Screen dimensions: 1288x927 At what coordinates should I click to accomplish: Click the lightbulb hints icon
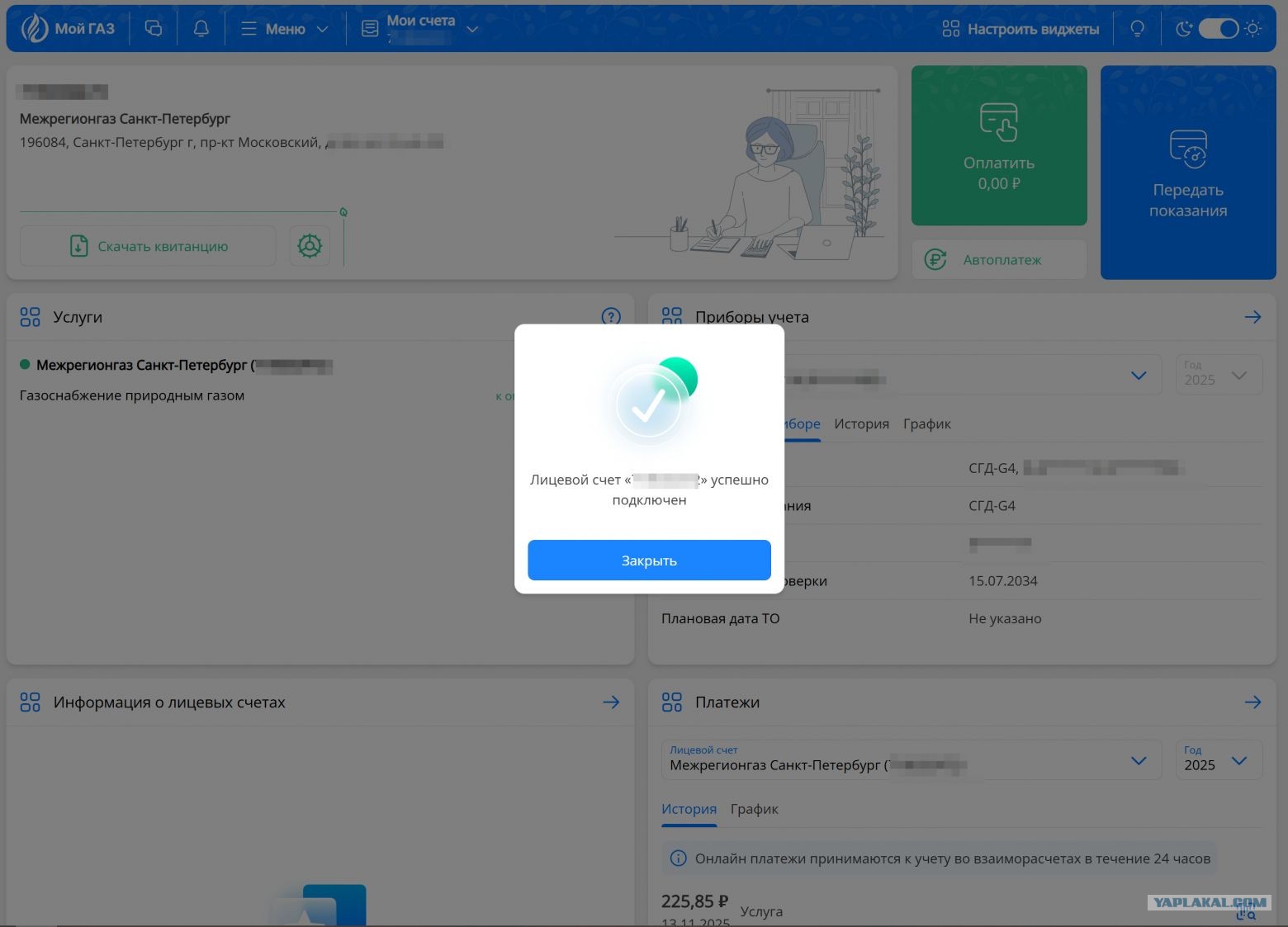[x=1137, y=29]
